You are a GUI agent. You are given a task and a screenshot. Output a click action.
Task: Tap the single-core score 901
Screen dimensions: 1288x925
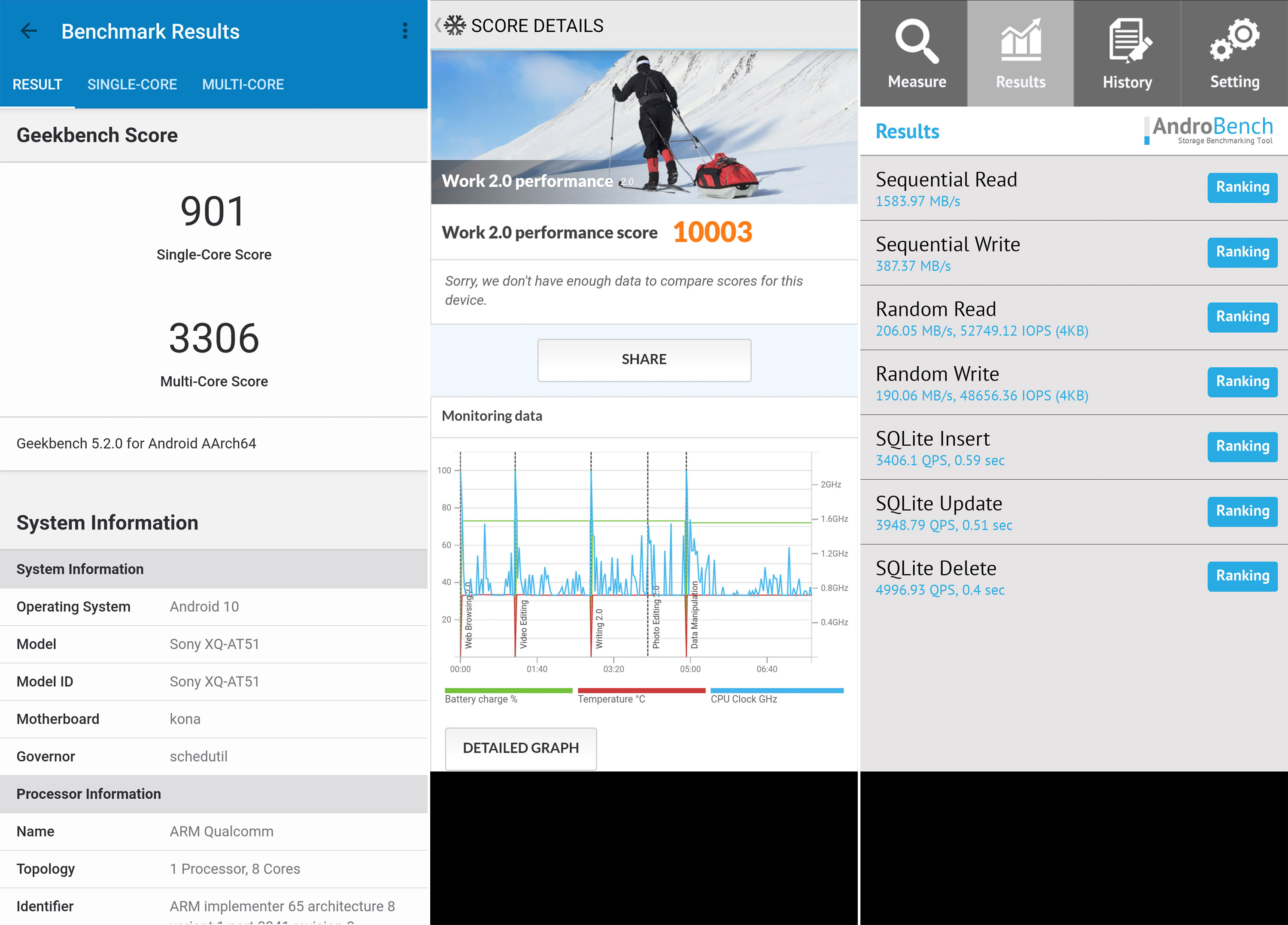pos(213,211)
